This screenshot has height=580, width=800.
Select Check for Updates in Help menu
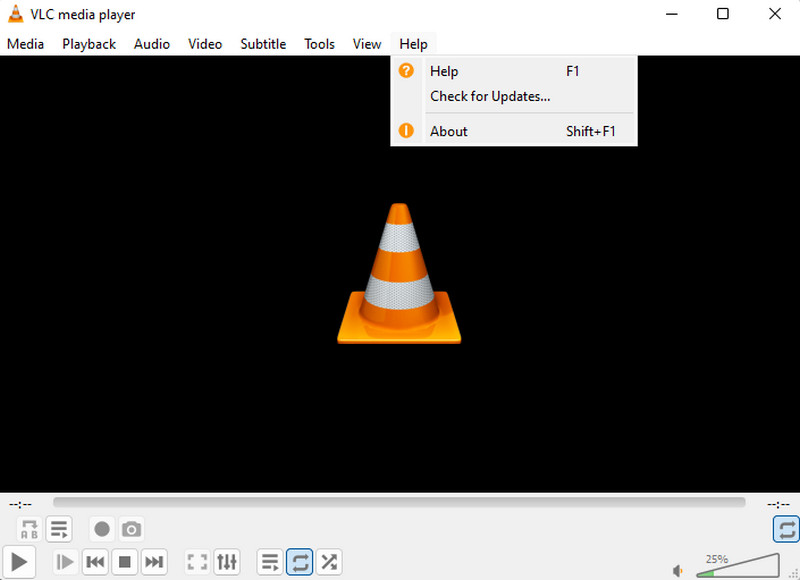[489, 96]
